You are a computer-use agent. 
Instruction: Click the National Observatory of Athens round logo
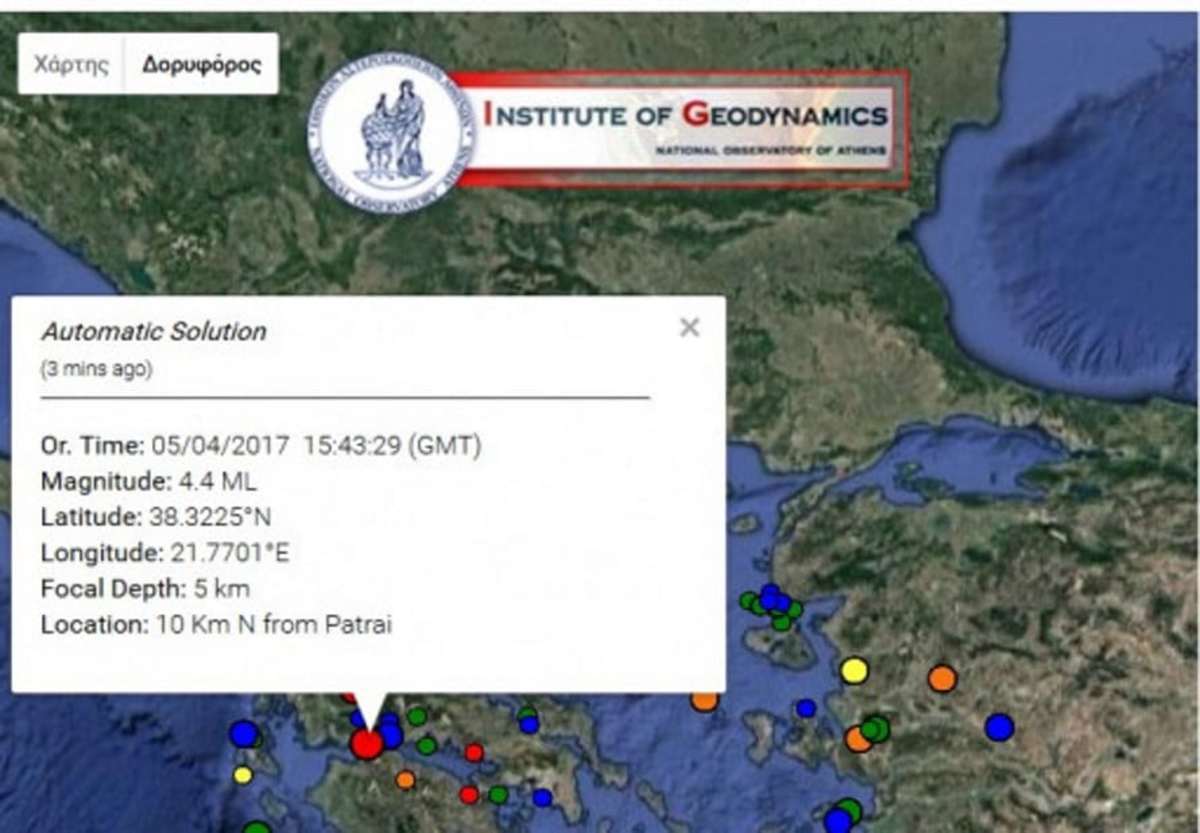coord(390,132)
